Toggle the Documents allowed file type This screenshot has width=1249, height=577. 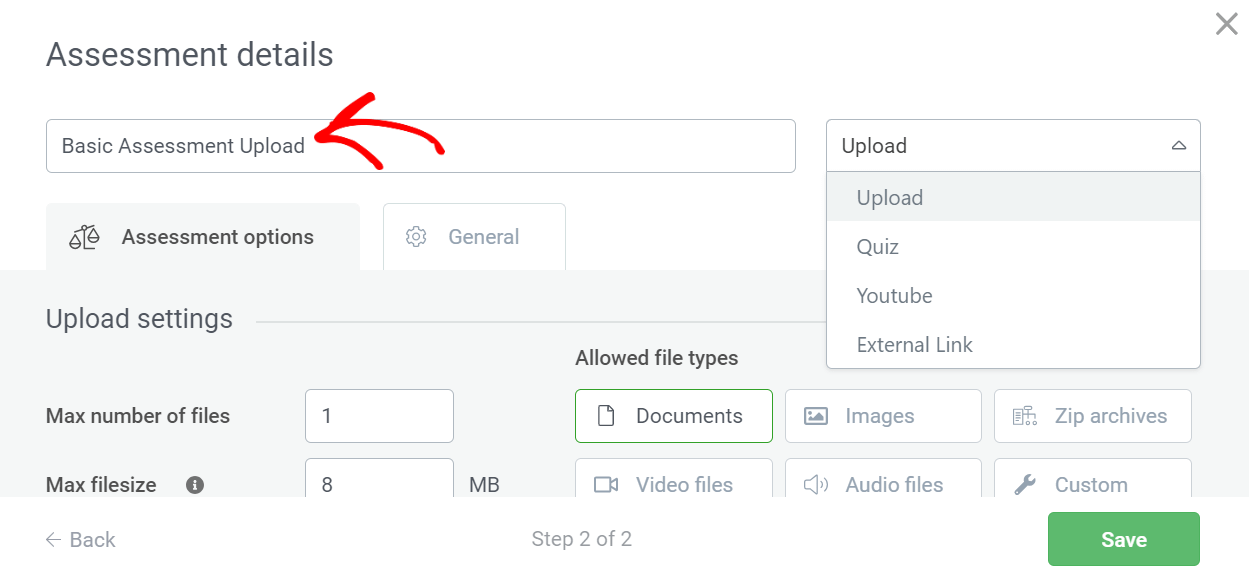click(x=673, y=416)
